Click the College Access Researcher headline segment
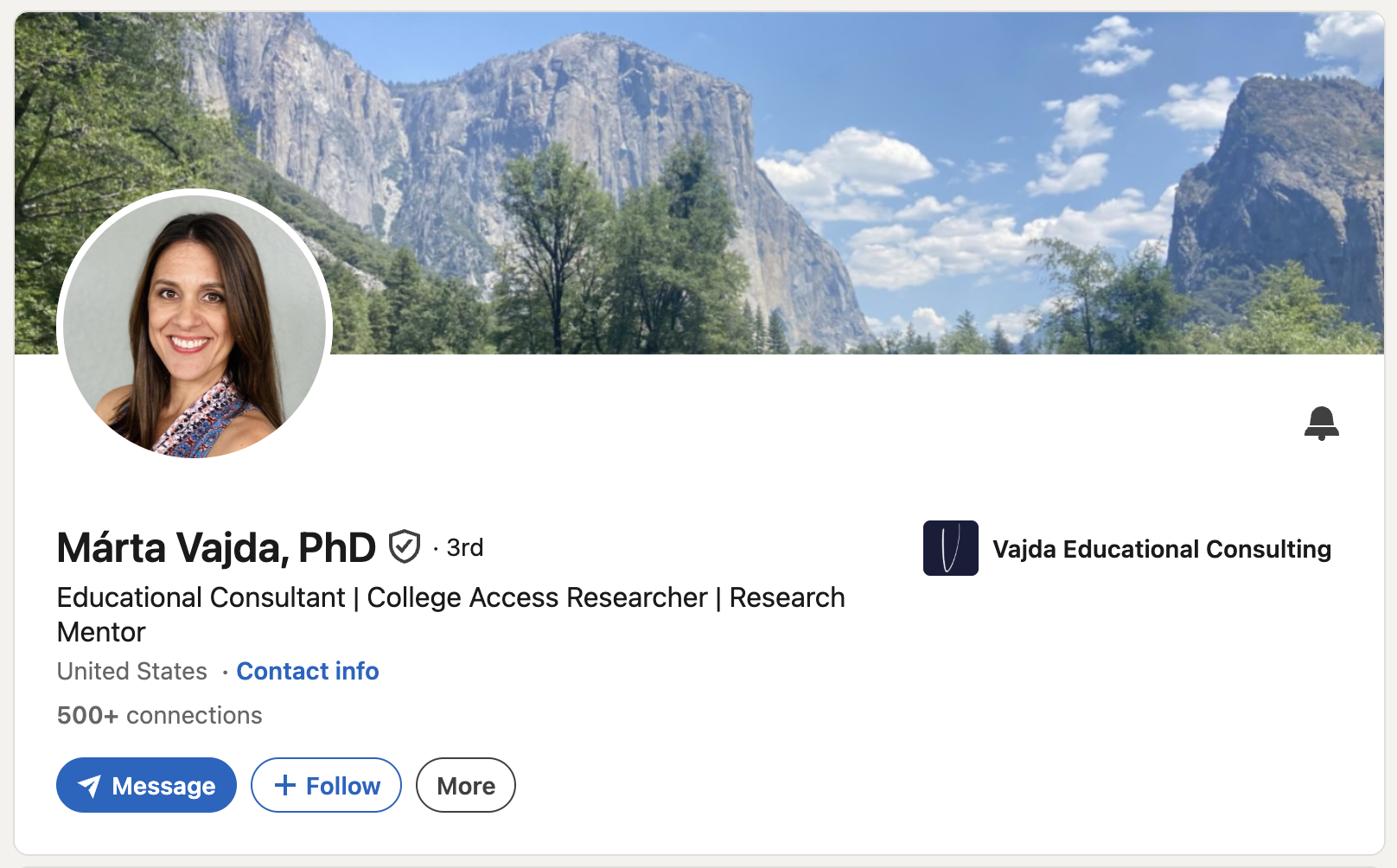Viewport: 1397px width, 868px height. click(537, 597)
